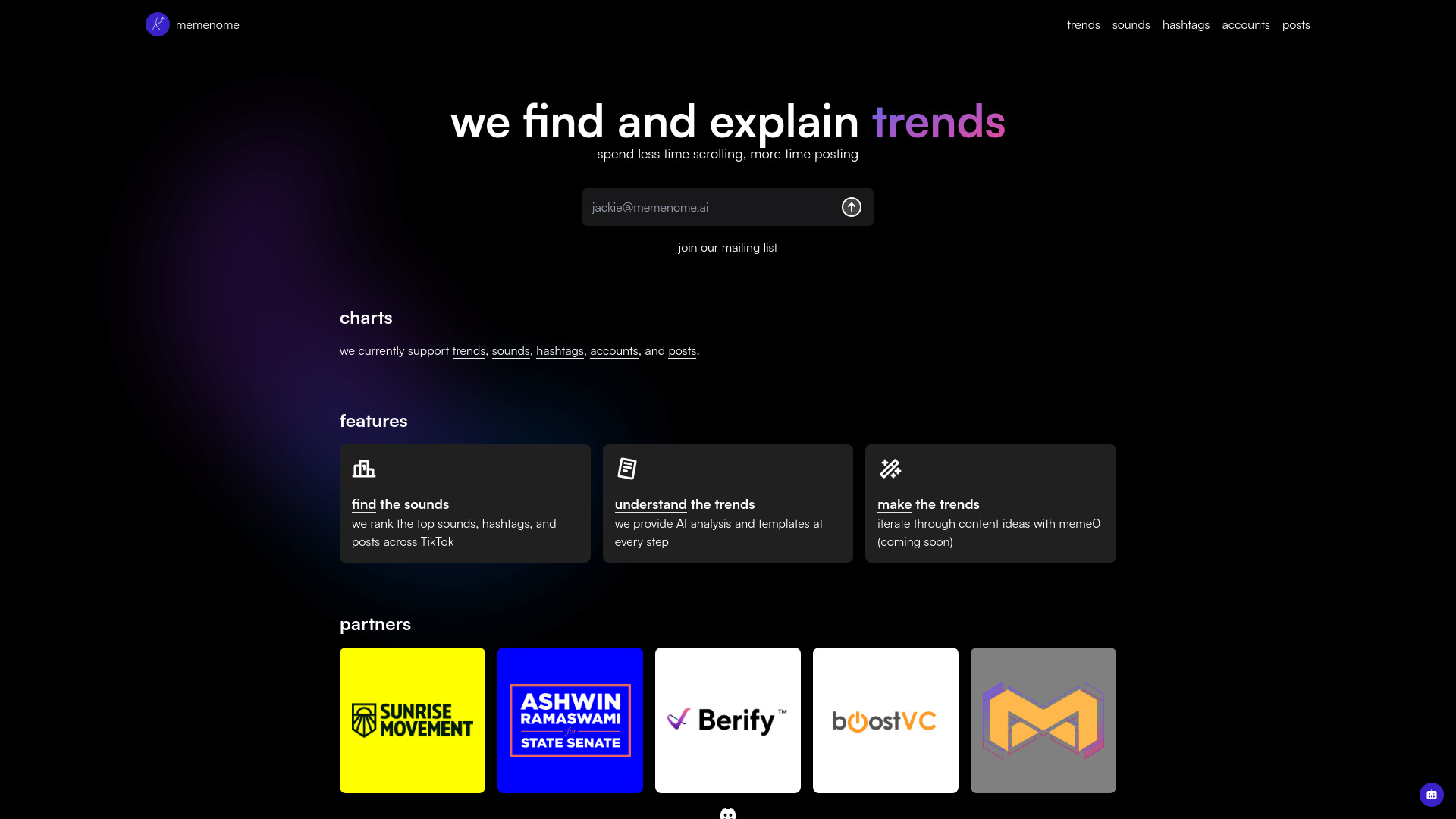Click the Boost VC partner logo

click(x=885, y=720)
